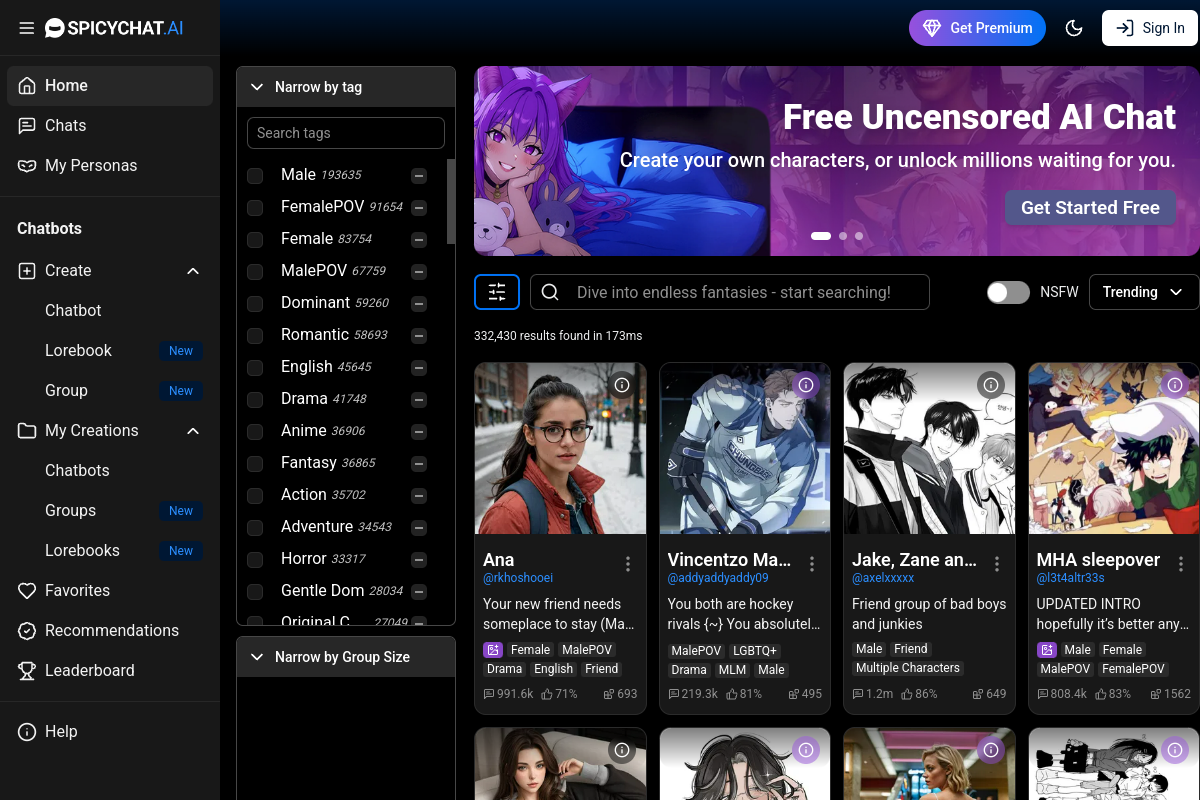
Task: Open the Trending sort dropdown
Action: (x=1143, y=292)
